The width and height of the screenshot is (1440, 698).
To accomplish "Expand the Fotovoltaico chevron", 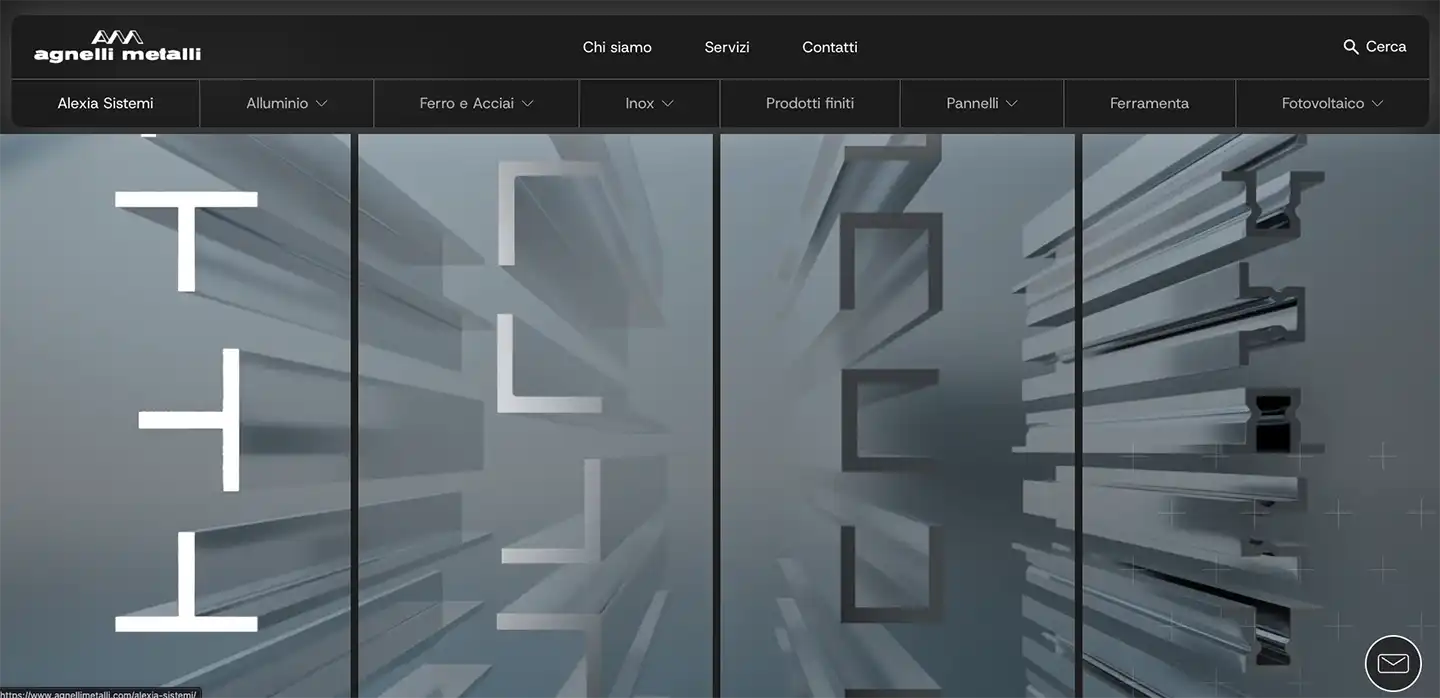I will (1377, 104).
